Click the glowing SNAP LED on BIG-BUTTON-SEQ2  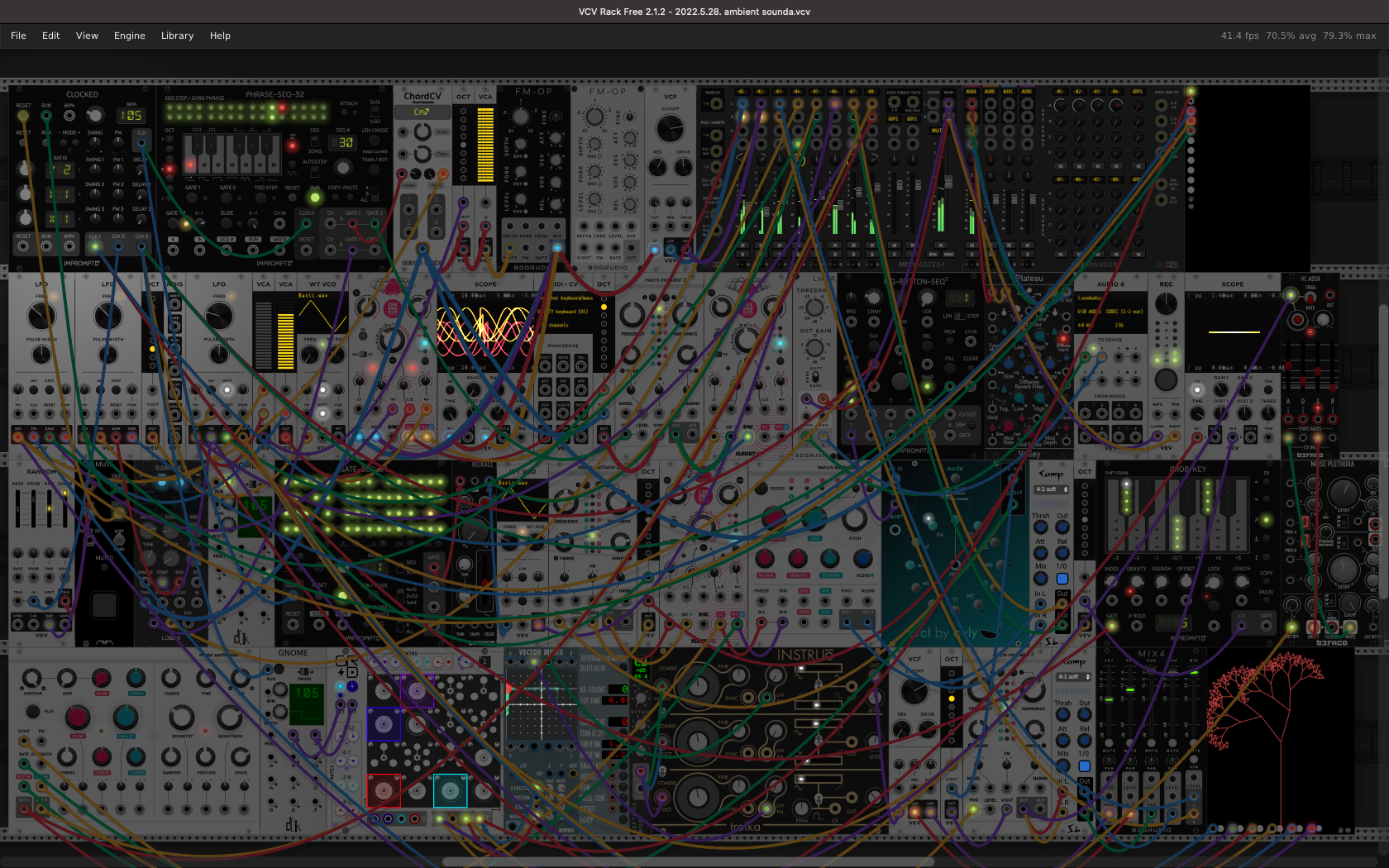click(928, 386)
